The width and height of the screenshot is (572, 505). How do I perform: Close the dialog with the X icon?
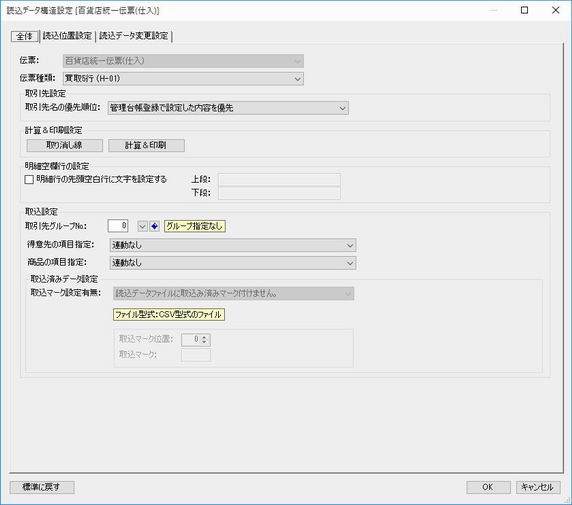coord(556,10)
